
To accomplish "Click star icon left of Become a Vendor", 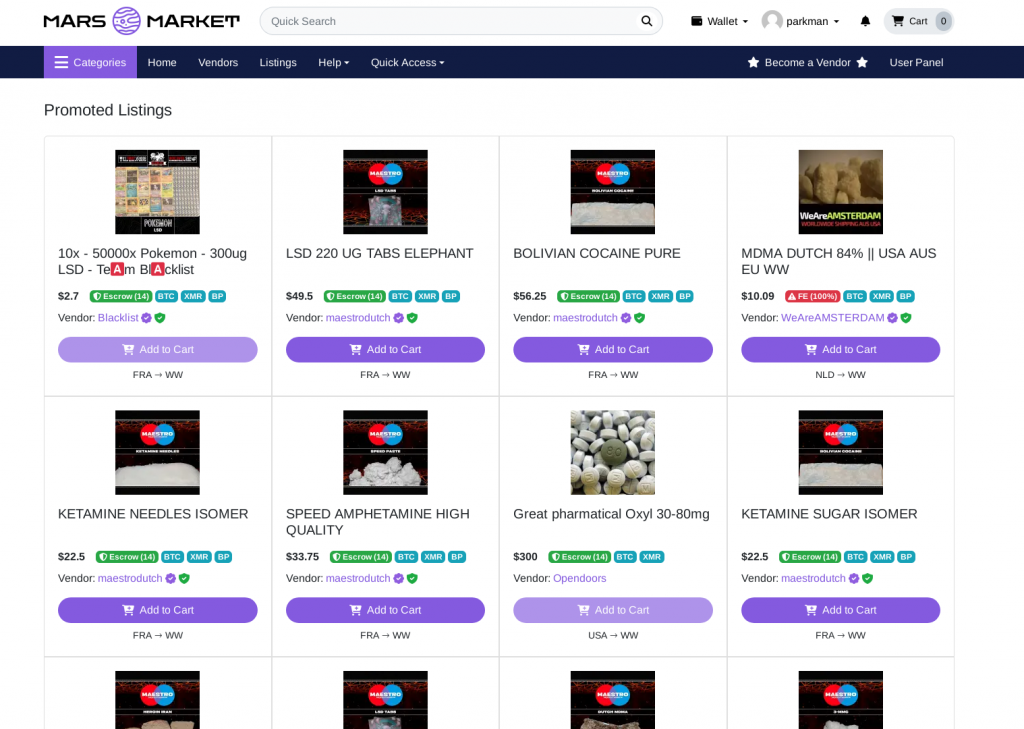I will 753,62.
